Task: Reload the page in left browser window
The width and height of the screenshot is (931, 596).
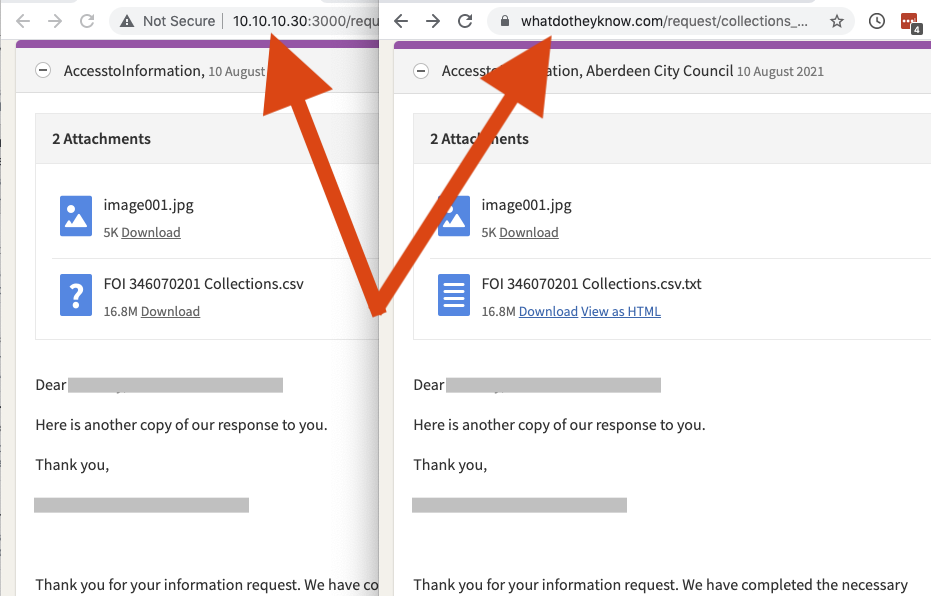Action: pyautogui.click(x=87, y=21)
